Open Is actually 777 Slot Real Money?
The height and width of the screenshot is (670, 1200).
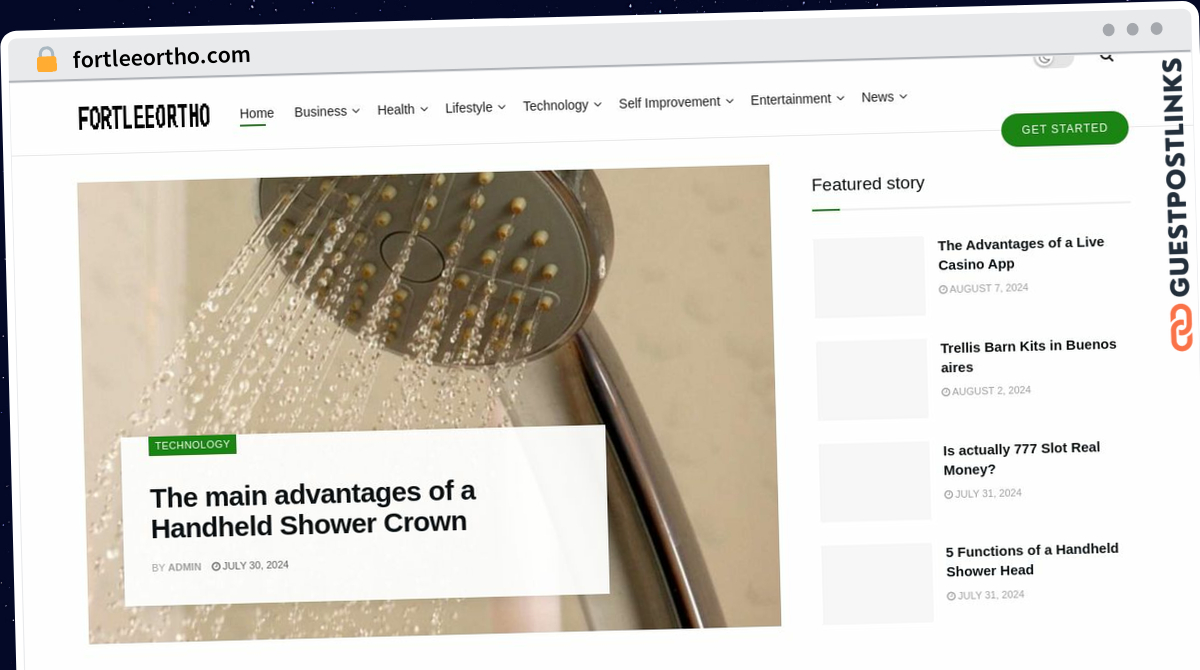tap(1022, 459)
